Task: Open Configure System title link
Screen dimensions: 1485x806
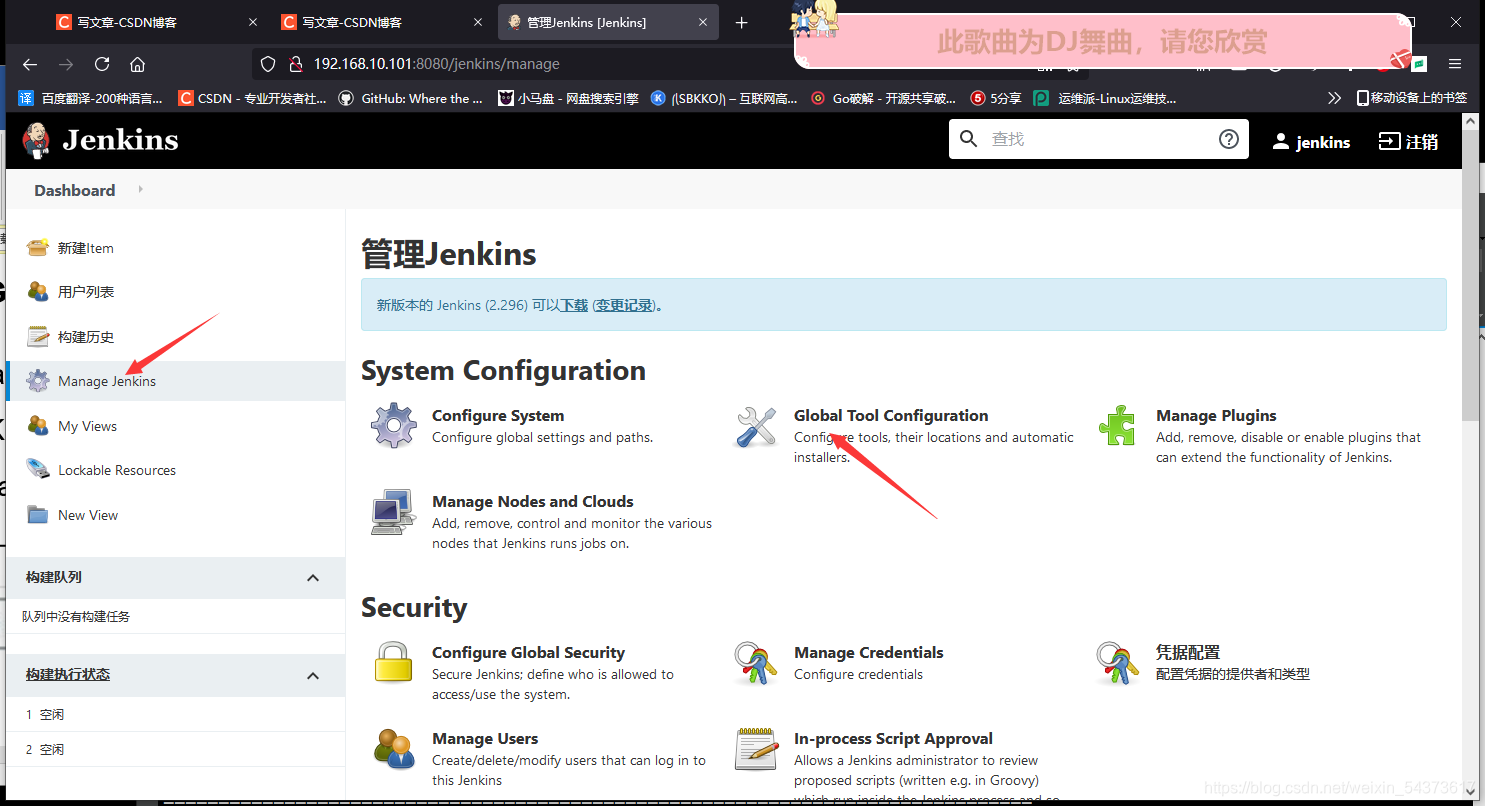Action: point(498,415)
